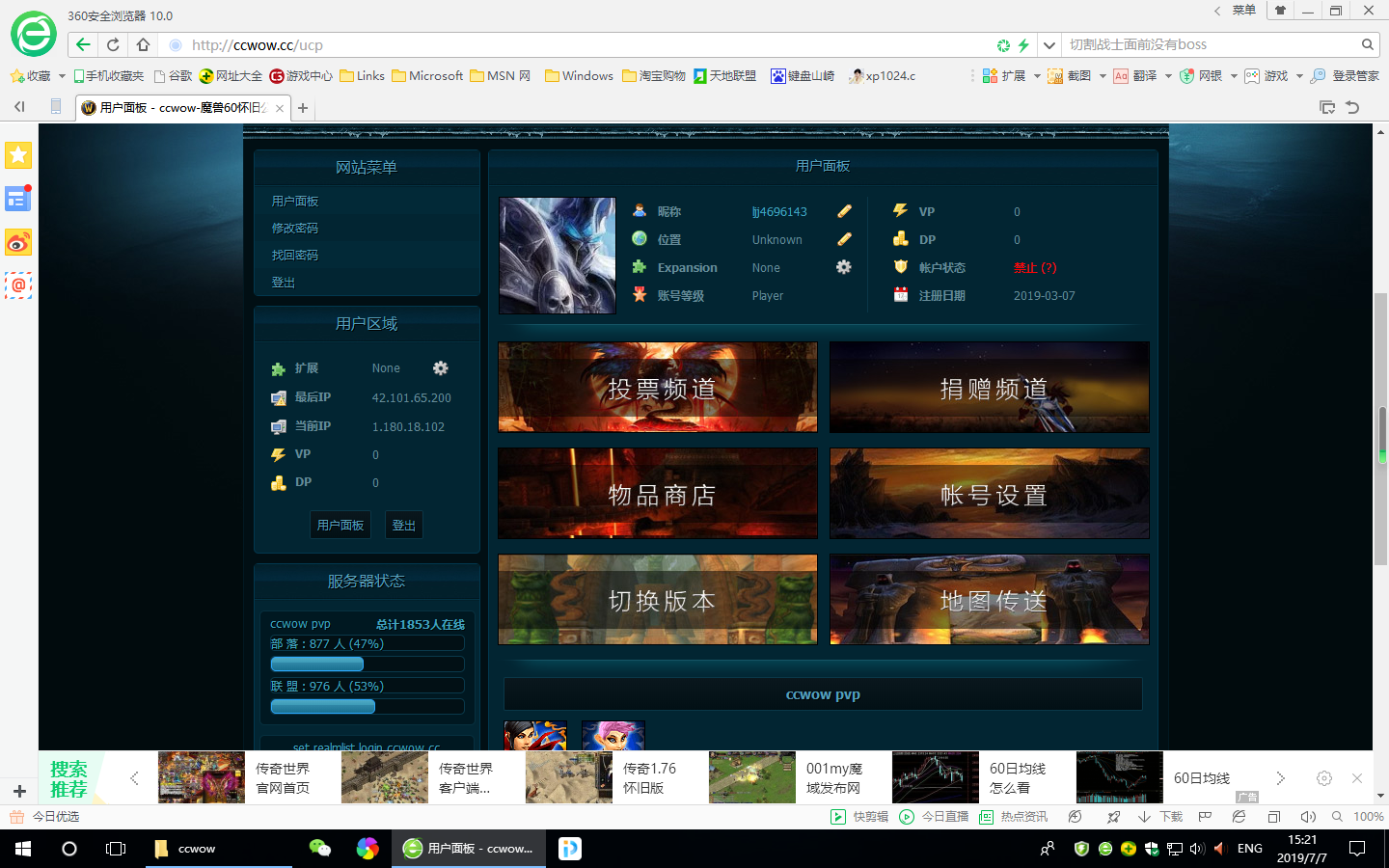Click the 用户面板 button in user area
Viewport: 1389px width, 868px height.
pos(340,526)
